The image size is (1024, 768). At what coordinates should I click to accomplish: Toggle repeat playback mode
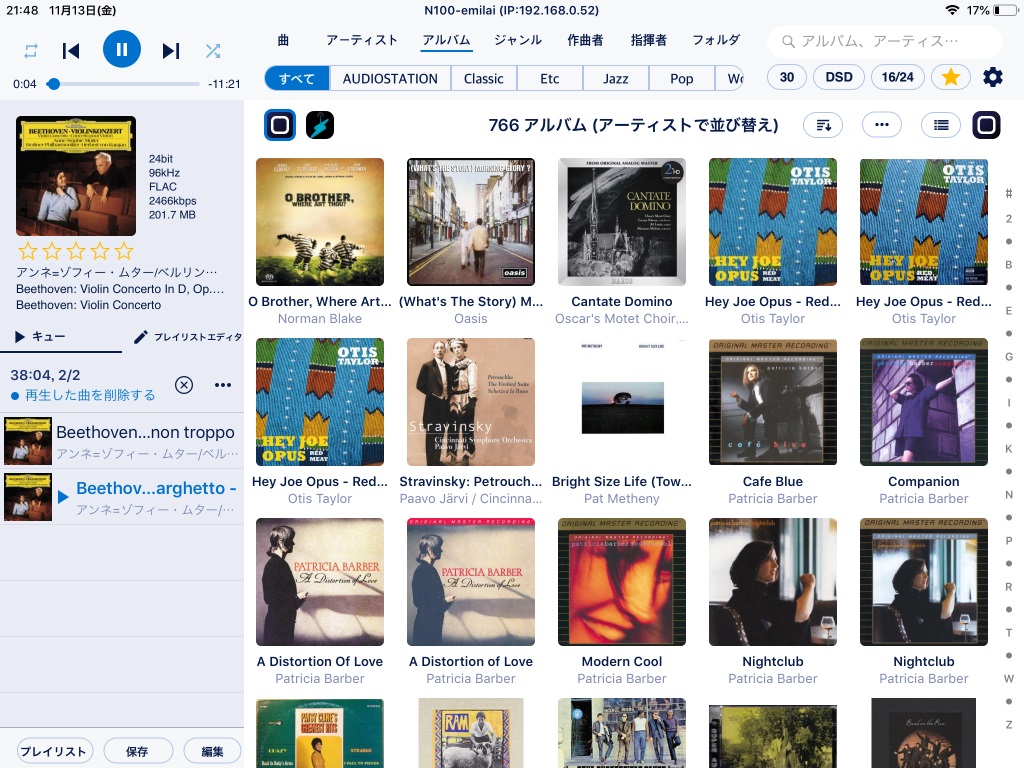(31, 51)
